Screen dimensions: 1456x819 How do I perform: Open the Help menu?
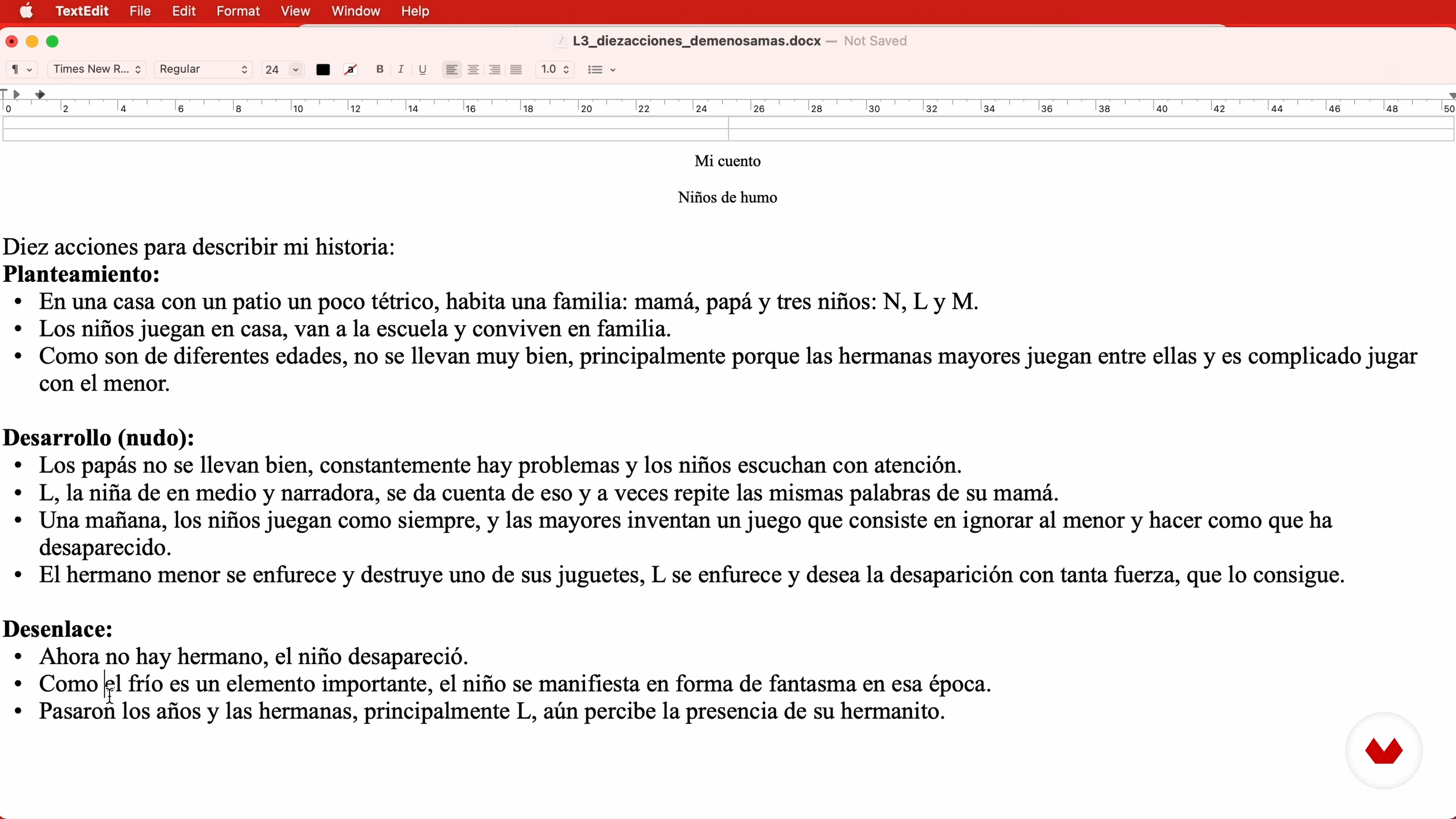[415, 11]
